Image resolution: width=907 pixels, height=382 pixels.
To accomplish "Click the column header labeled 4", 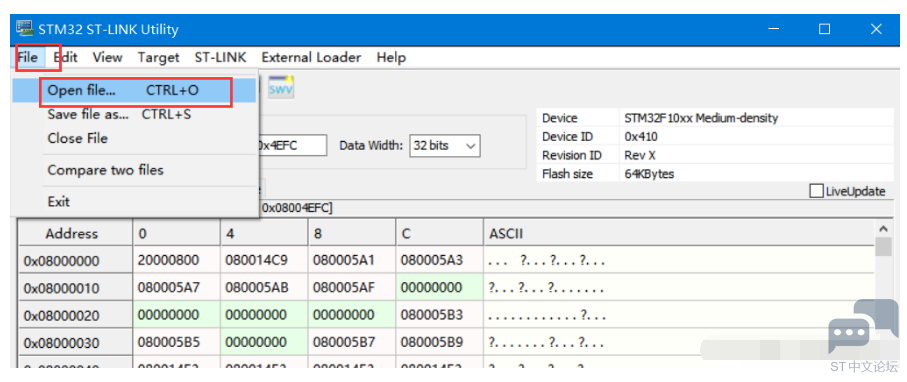I will [x=264, y=233].
